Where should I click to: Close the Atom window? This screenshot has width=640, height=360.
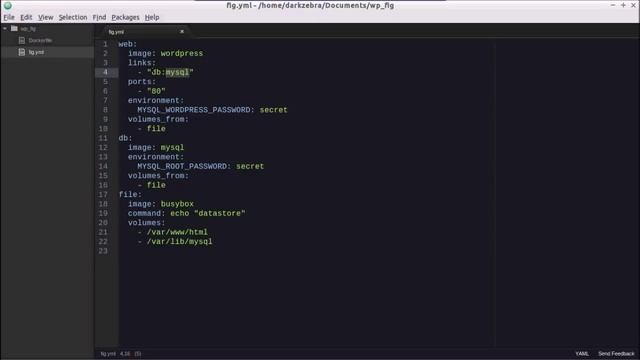click(633, 5)
